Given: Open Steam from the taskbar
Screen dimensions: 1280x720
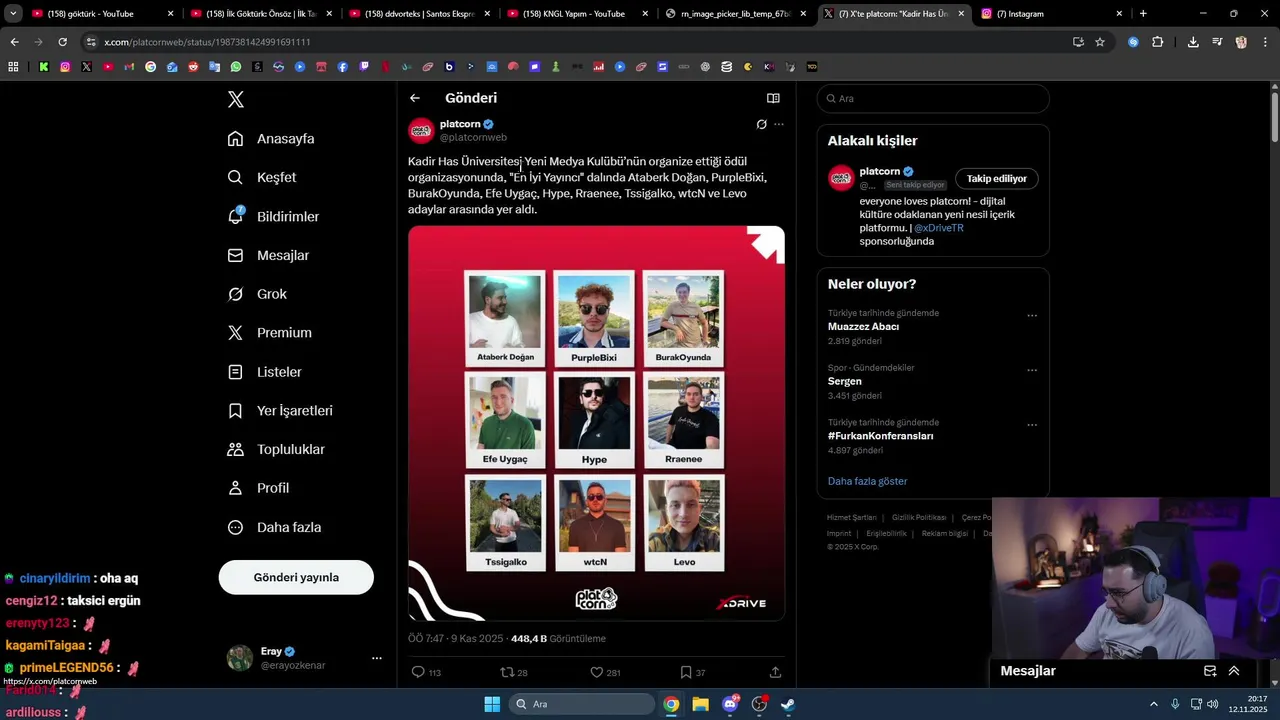Looking at the screenshot, I should pyautogui.click(x=788, y=704).
